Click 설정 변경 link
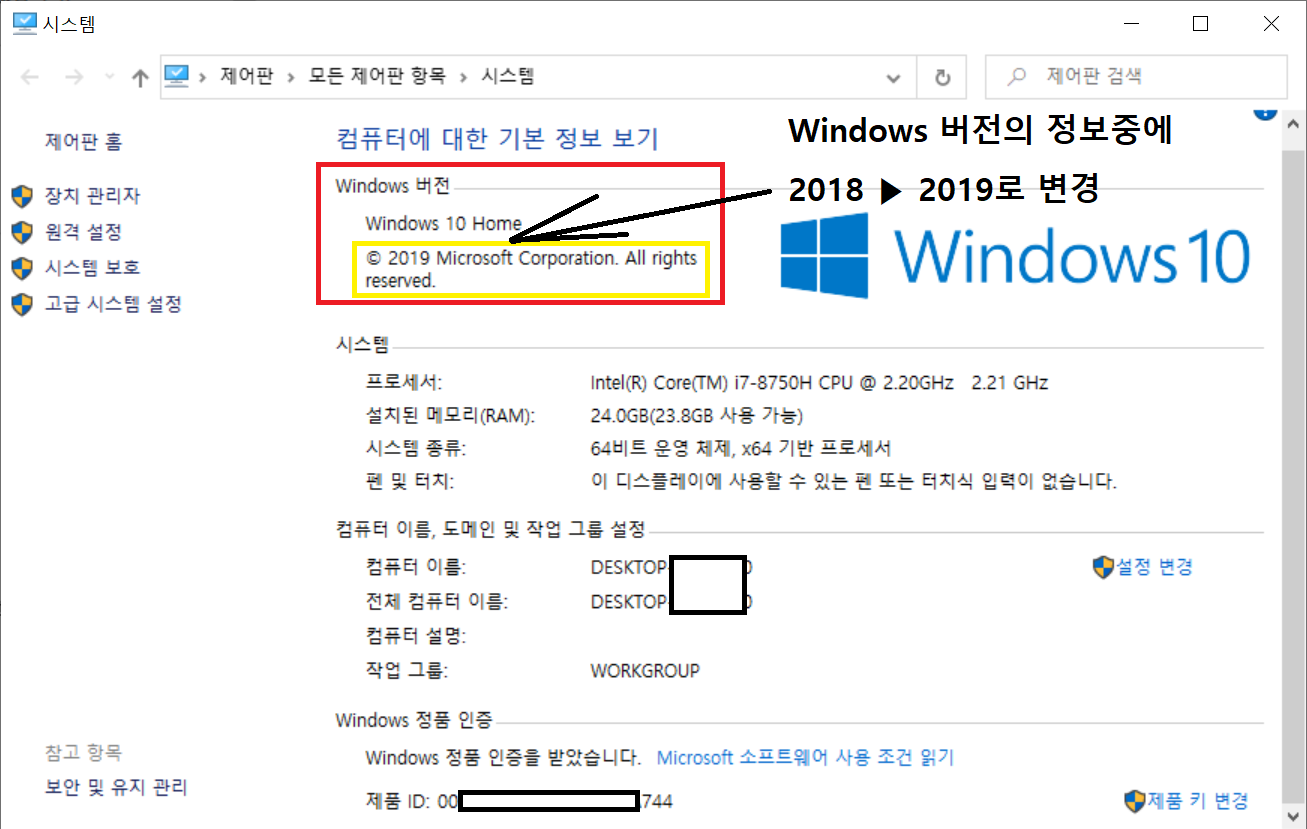The height and width of the screenshot is (829, 1307). tap(1154, 567)
